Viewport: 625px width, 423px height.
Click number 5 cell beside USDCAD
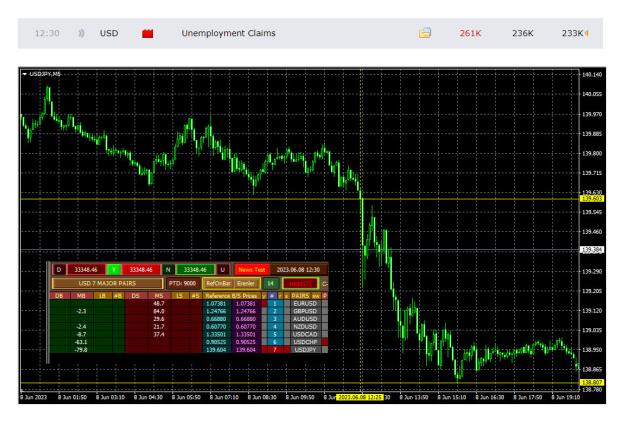click(275, 334)
